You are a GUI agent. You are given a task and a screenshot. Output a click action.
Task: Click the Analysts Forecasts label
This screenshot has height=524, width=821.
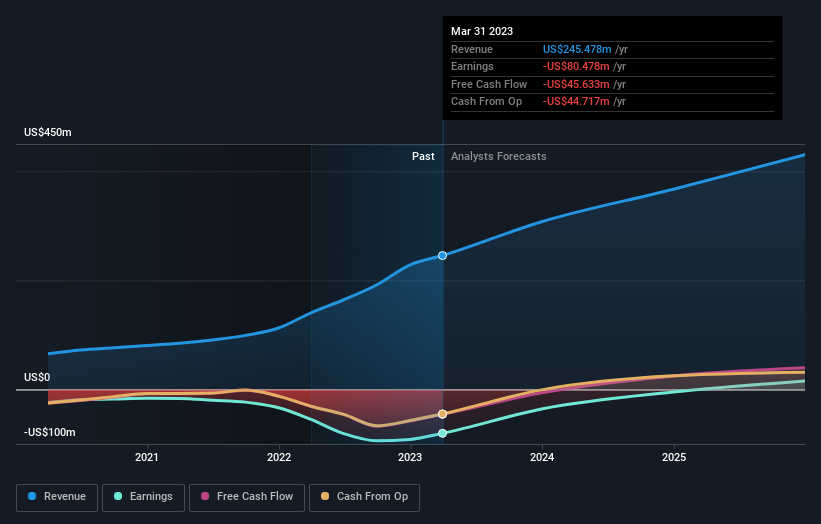[498, 157]
